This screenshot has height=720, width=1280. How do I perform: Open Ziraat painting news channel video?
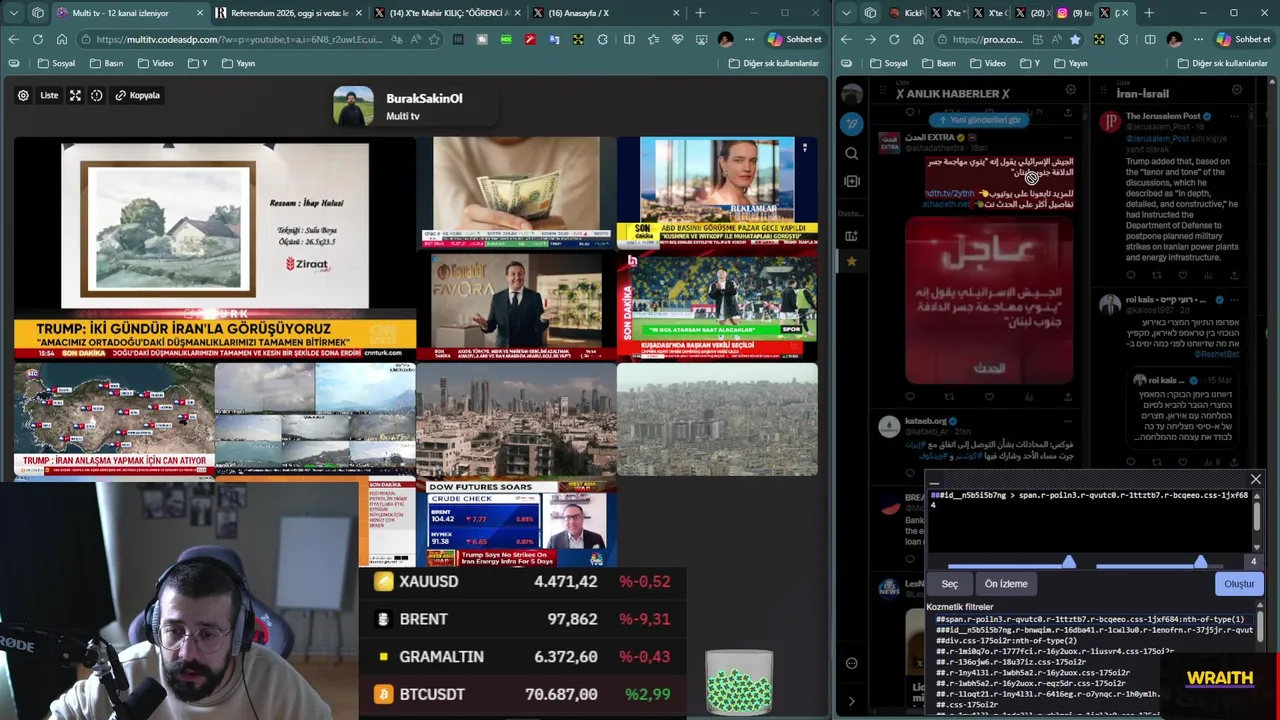[x=215, y=248]
